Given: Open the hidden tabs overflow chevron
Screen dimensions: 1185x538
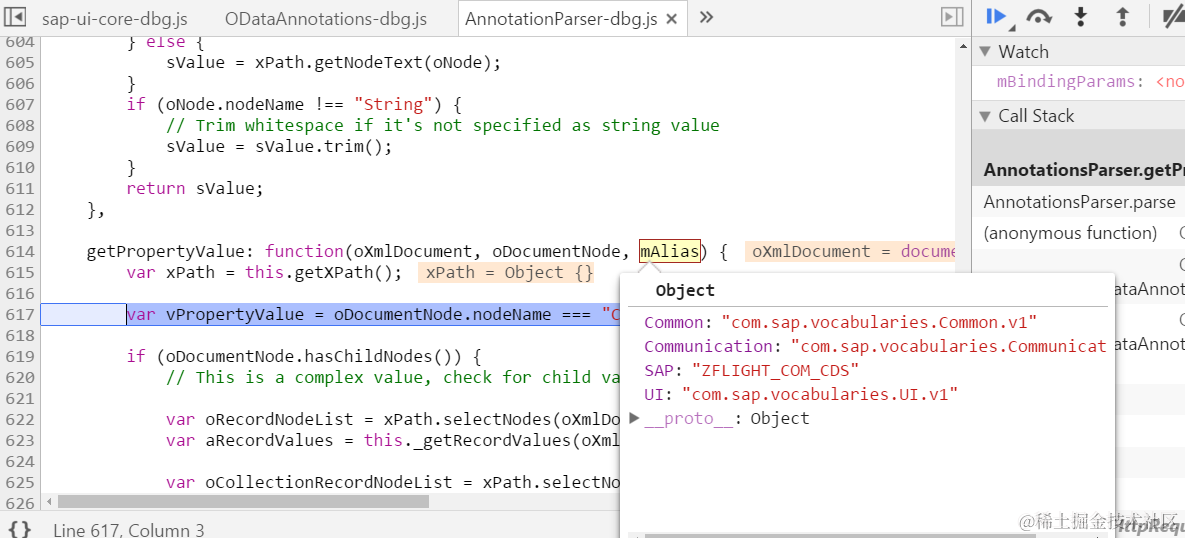Looking at the screenshot, I should (707, 17).
